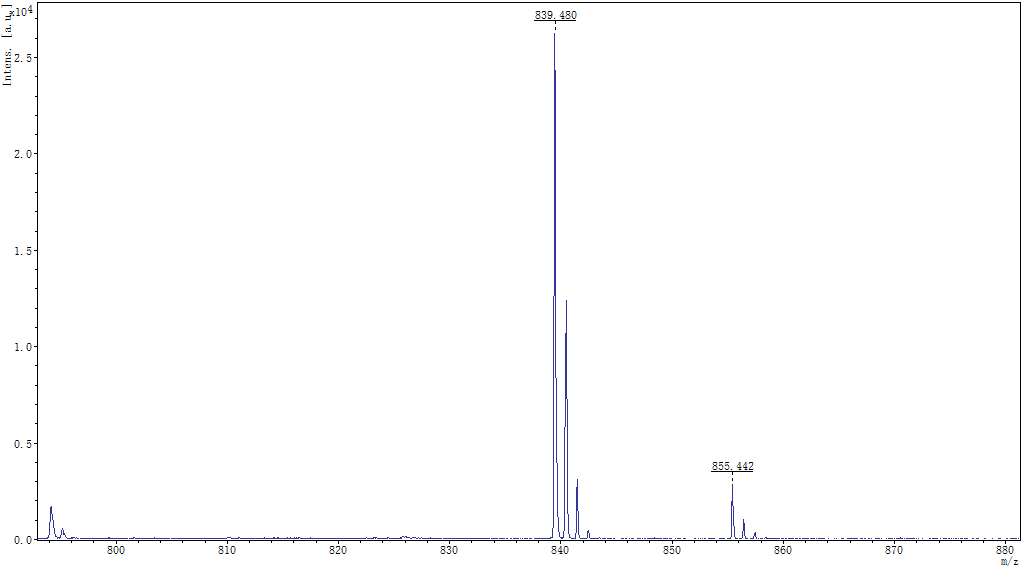Click the m/z axis title

tap(1009, 561)
